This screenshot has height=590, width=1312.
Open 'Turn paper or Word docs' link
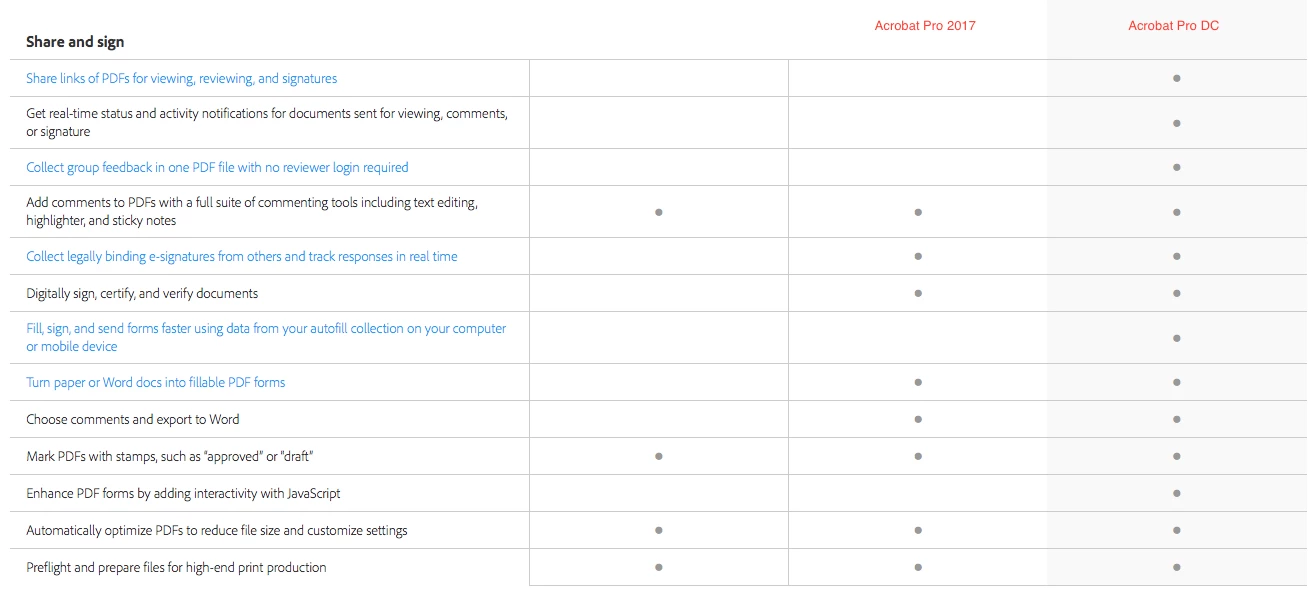pos(156,382)
